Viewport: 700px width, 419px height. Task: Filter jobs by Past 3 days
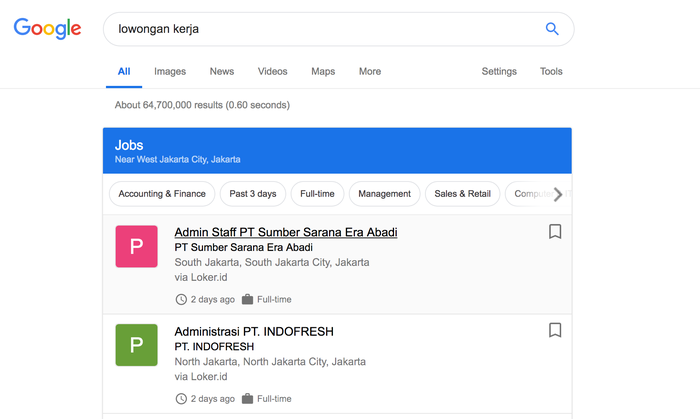click(x=253, y=194)
